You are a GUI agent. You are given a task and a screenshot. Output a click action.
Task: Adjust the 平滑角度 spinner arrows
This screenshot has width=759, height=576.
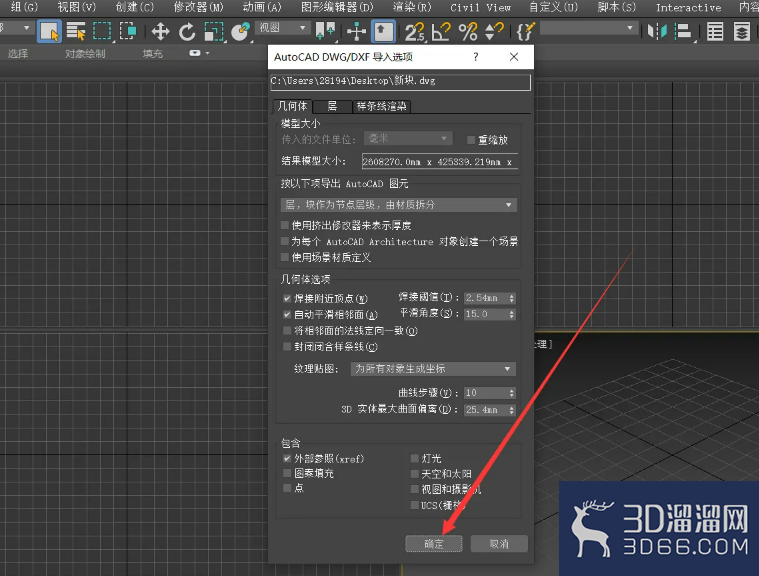click(512, 314)
